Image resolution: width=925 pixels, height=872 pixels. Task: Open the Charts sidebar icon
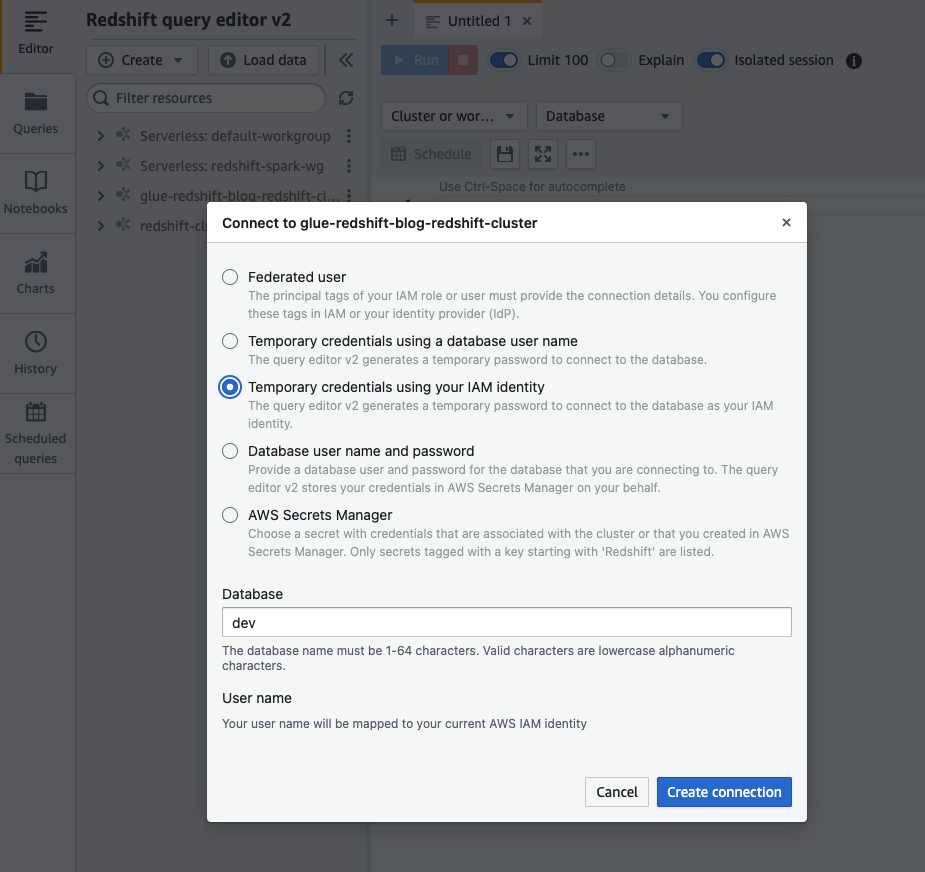point(35,262)
